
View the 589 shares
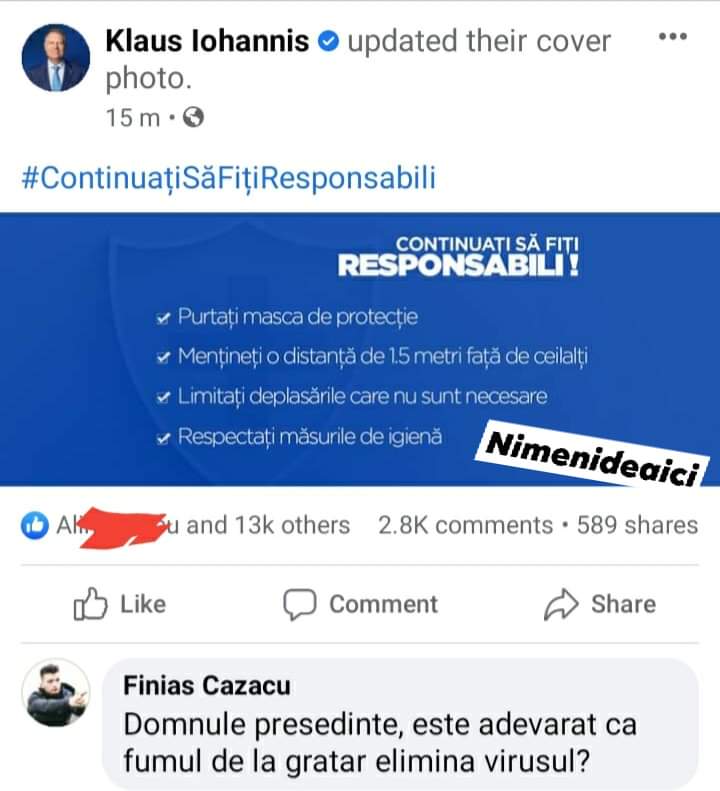[638, 525]
